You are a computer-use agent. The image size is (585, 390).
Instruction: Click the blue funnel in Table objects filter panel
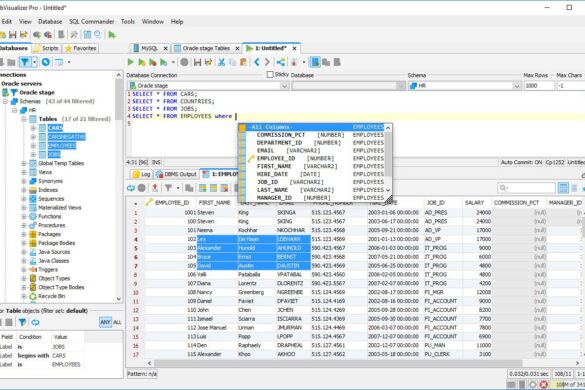click(x=22, y=322)
